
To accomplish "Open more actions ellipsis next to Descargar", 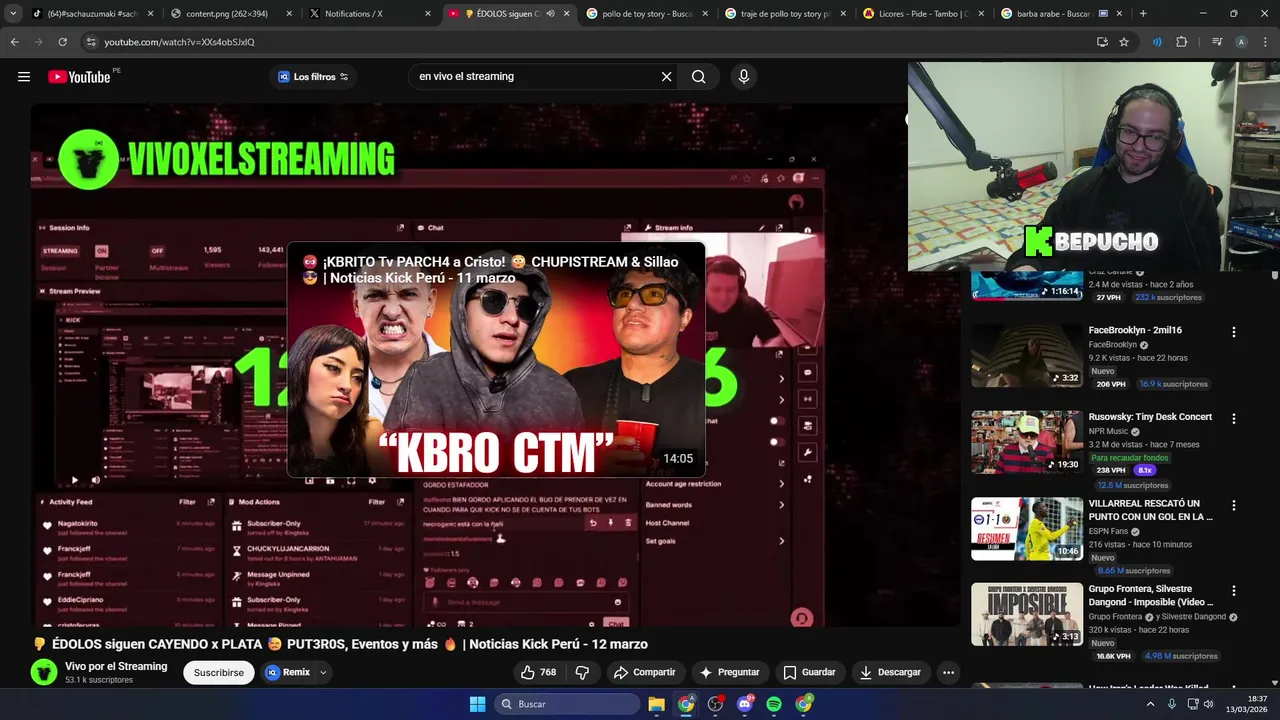I will pos(948,672).
